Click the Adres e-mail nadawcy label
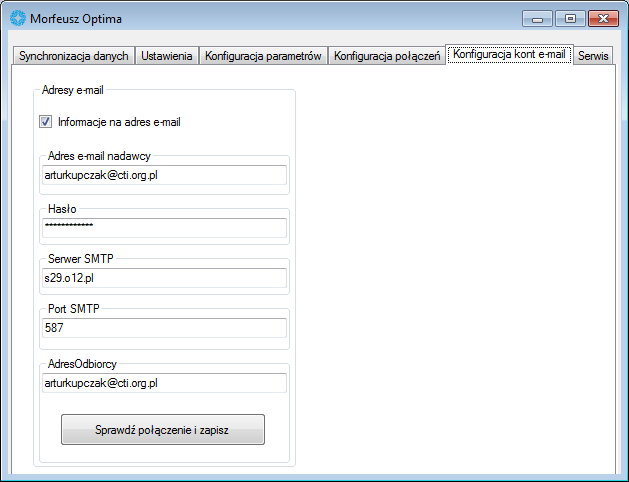This screenshot has width=629, height=482. point(99,156)
